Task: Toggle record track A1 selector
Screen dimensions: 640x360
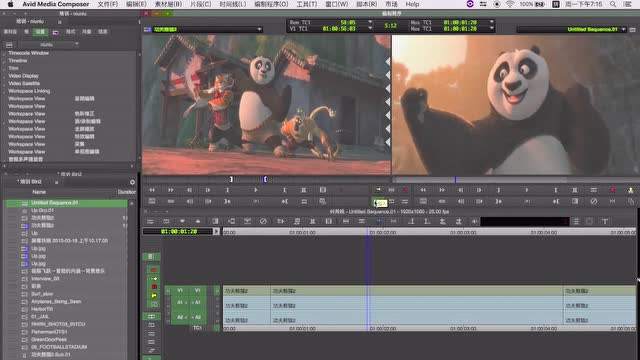Action: tap(198, 302)
